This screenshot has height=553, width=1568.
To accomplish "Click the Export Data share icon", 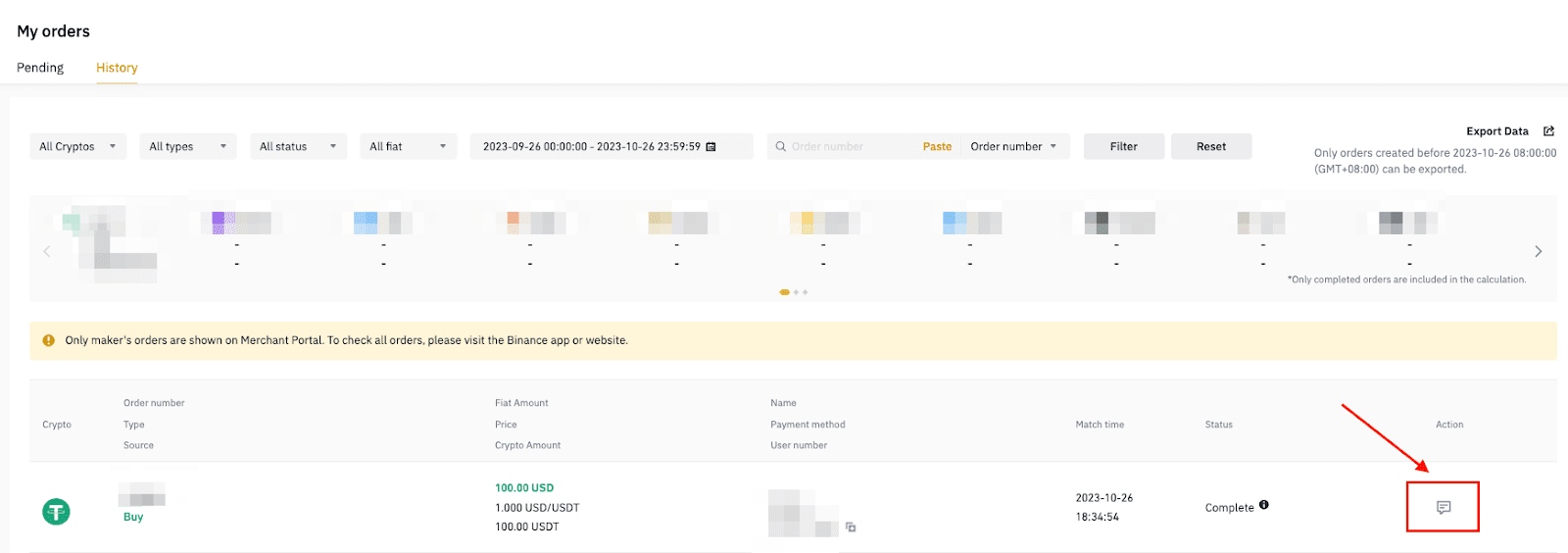I will click(x=1549, y=131).
